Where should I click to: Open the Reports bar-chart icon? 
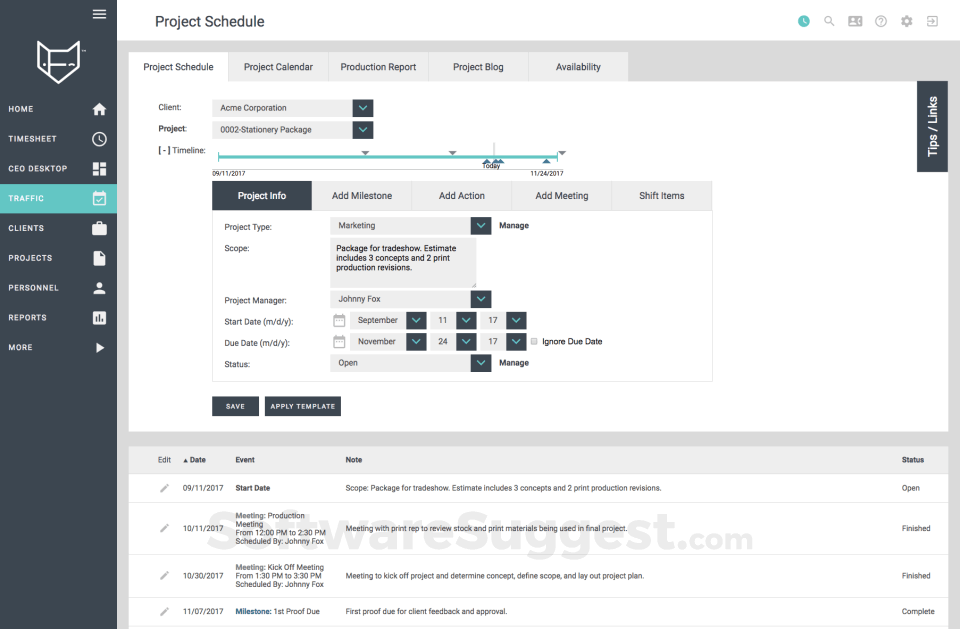point(99,317)
